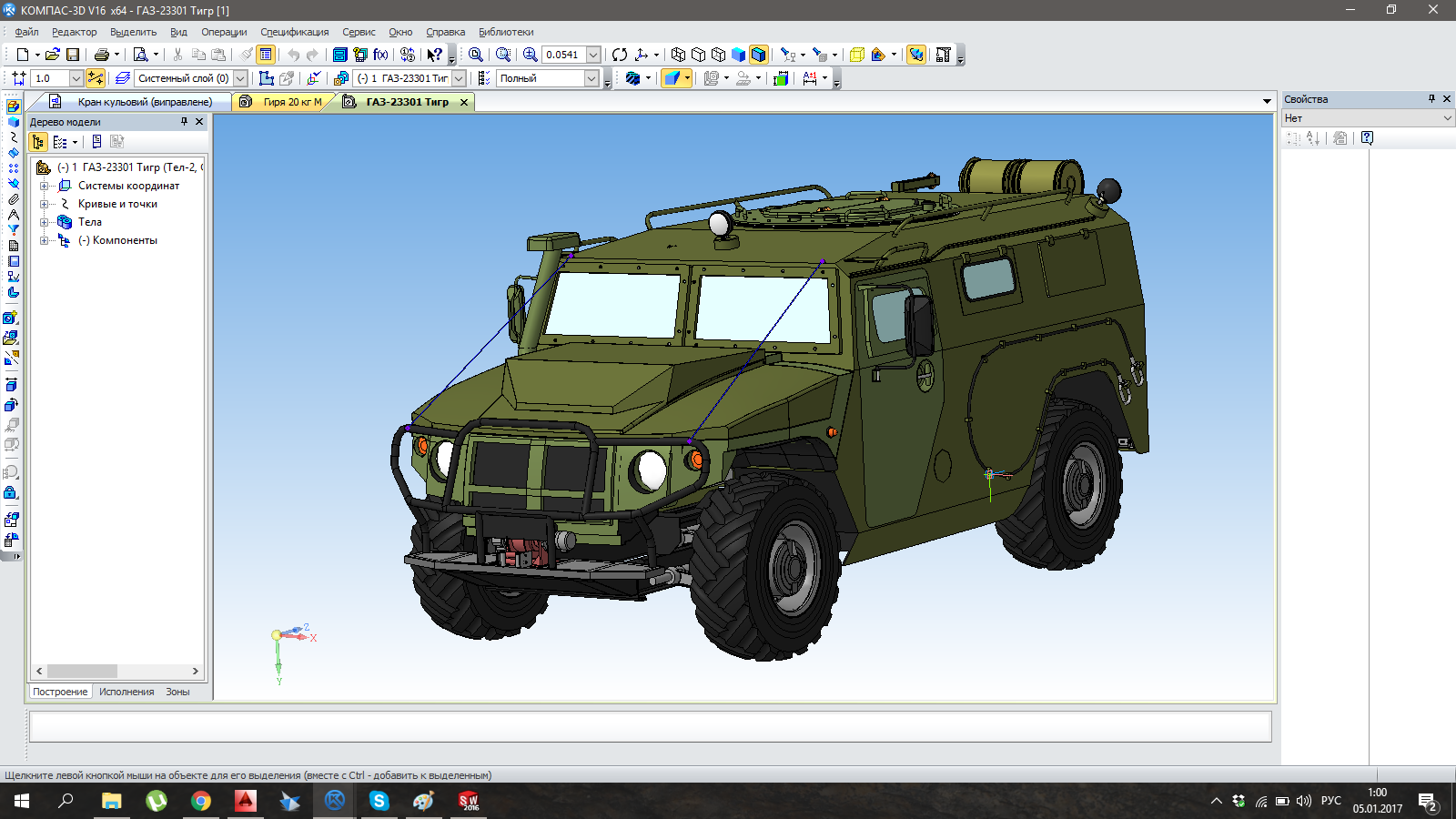Open the Системный слой (0) dropdown
This screenshot has height=819, width=1456.
click(240, 78)
